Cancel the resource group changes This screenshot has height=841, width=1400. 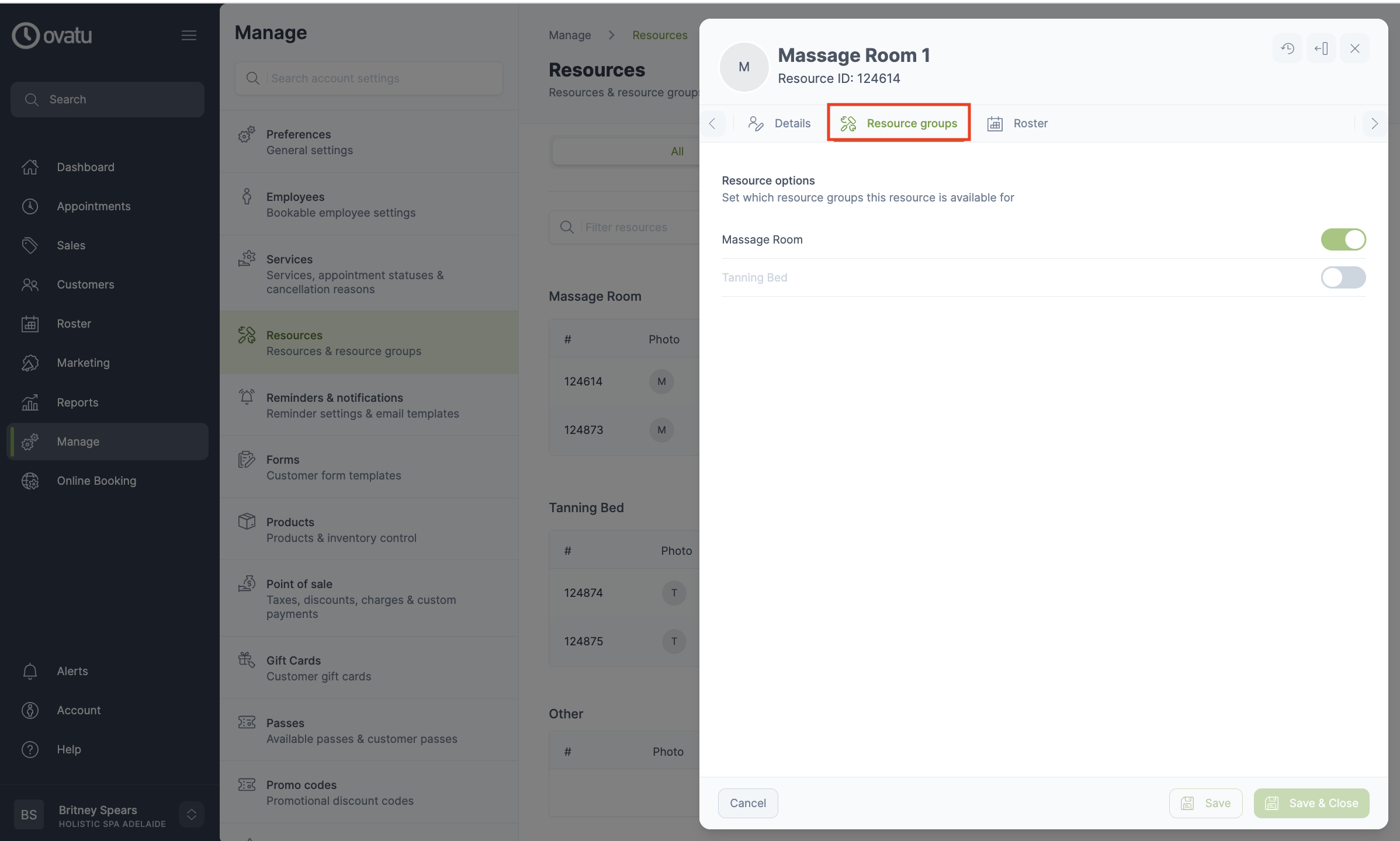[x=747, y=803]
